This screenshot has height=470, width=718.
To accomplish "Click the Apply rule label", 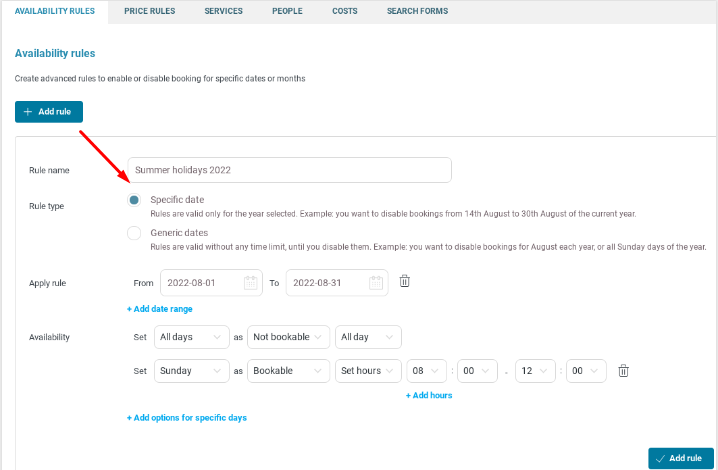I will pos(48,283).
